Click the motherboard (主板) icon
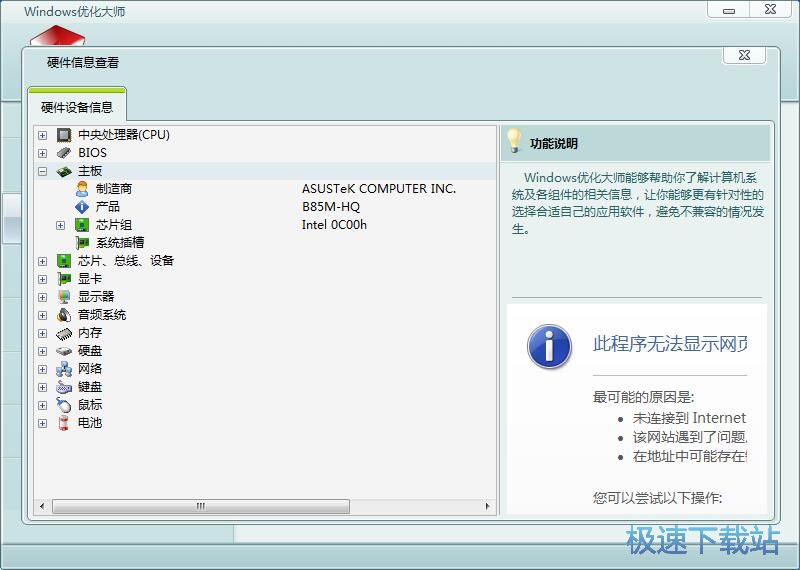 (x=64, y=171)
